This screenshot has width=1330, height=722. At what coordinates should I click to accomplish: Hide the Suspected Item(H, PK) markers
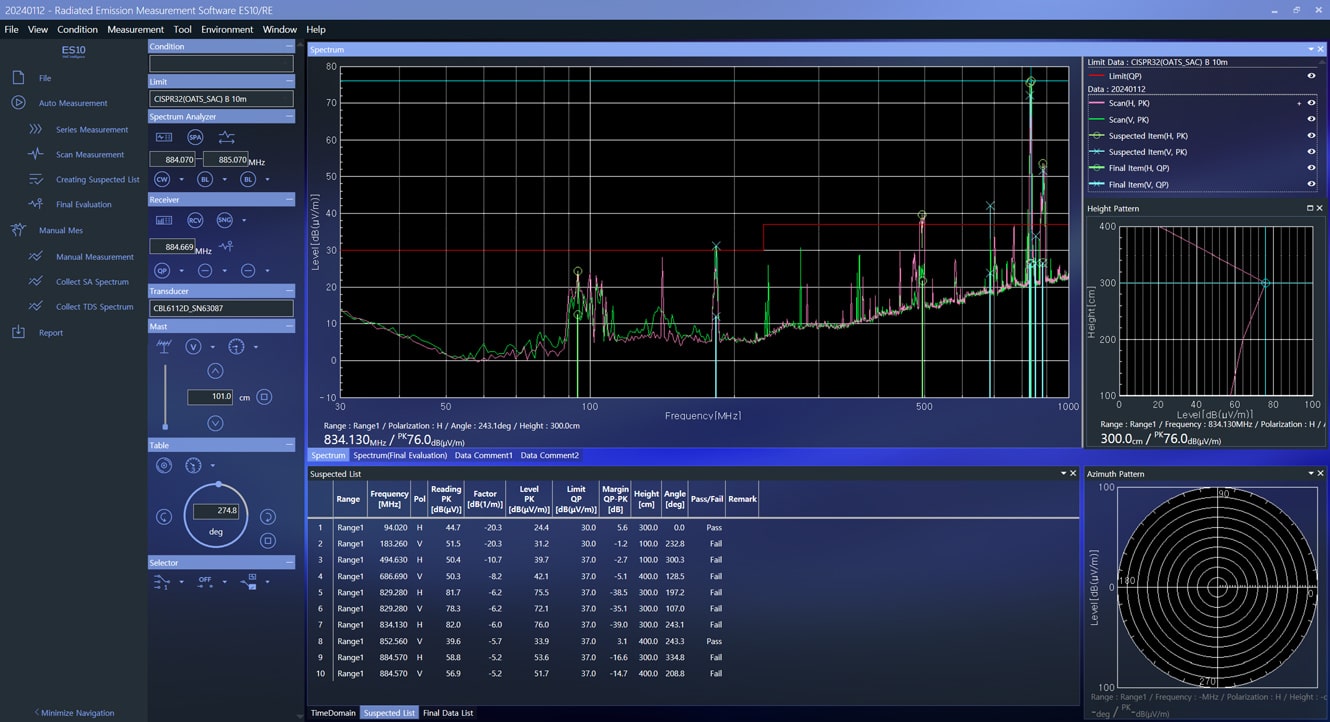[1311, 136]
